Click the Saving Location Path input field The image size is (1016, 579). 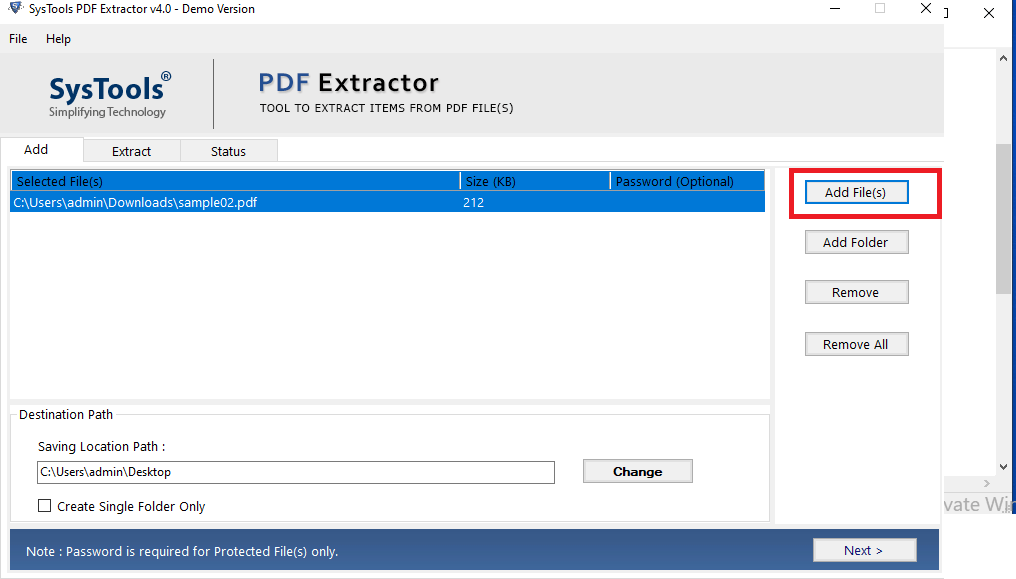tap(295, 472)
